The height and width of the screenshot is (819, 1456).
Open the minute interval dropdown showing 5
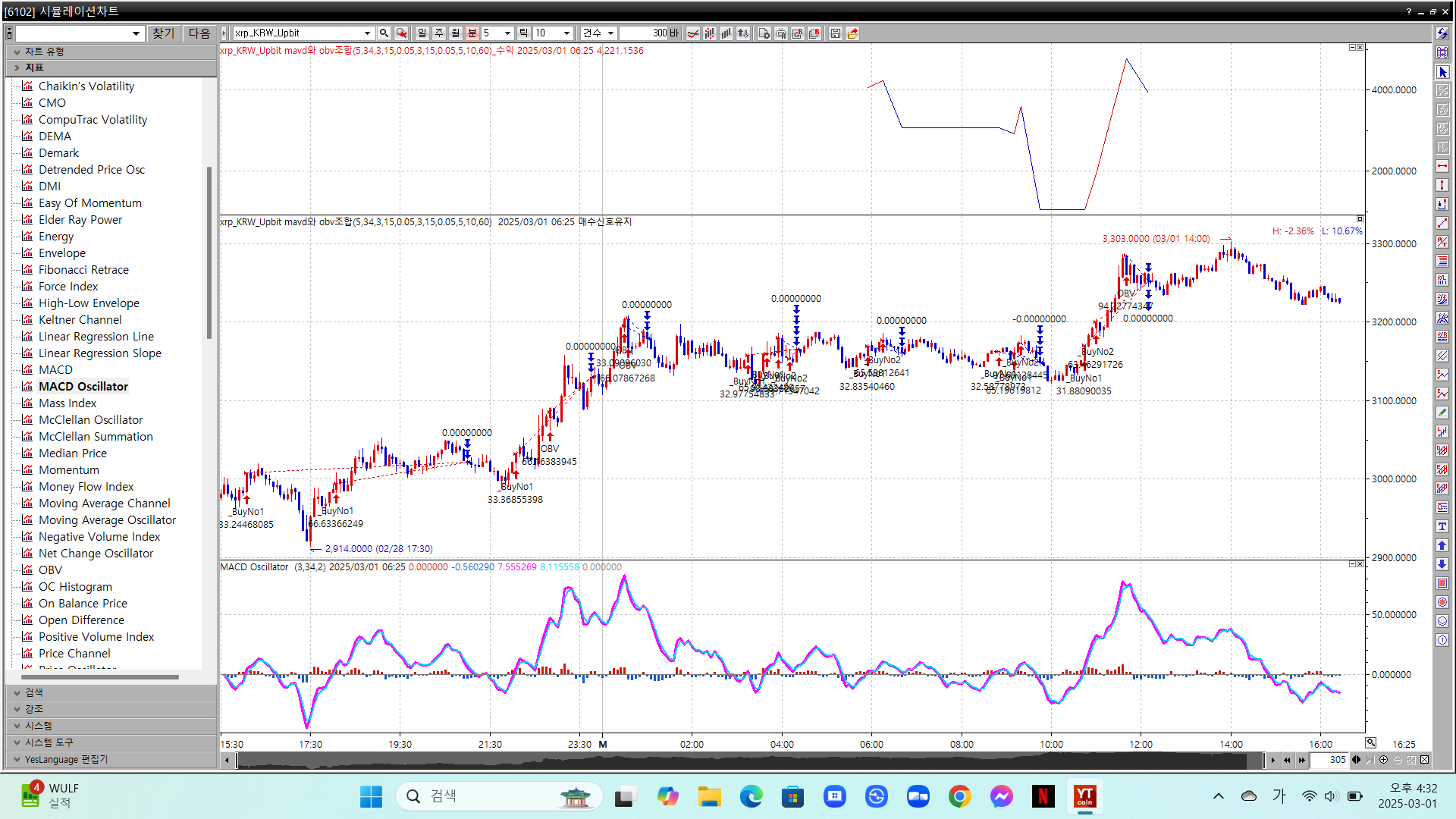coord(507,33)
